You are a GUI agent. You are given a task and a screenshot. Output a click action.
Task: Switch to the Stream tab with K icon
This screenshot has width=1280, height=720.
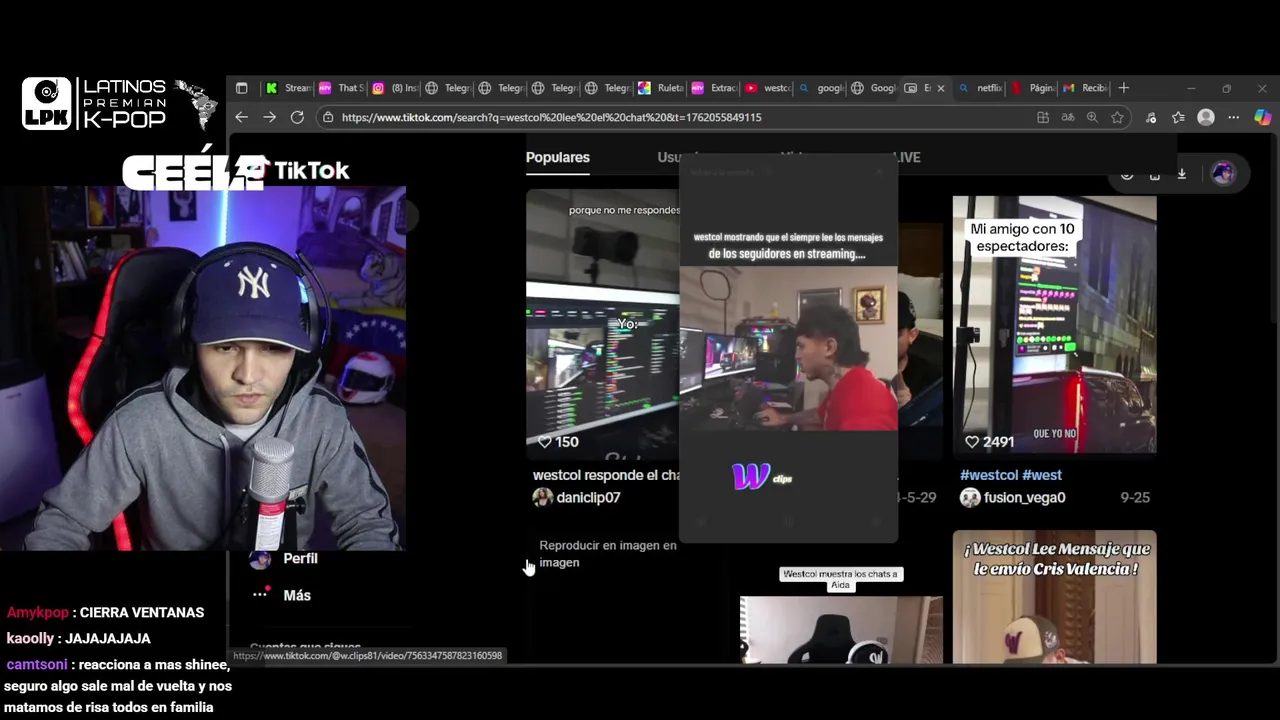point(288,88)
